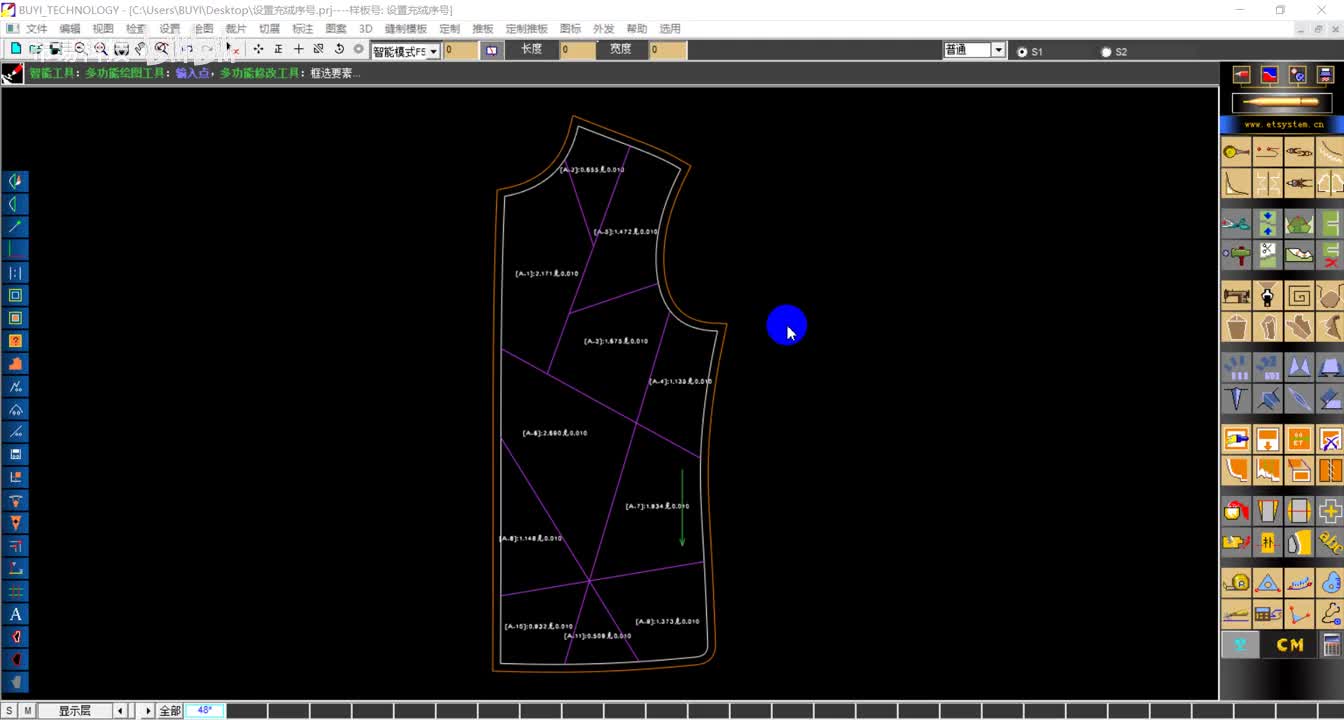The image size is (1344, 720).
Task: Click the tape measure tool icon
Action: pos(1237,582)
